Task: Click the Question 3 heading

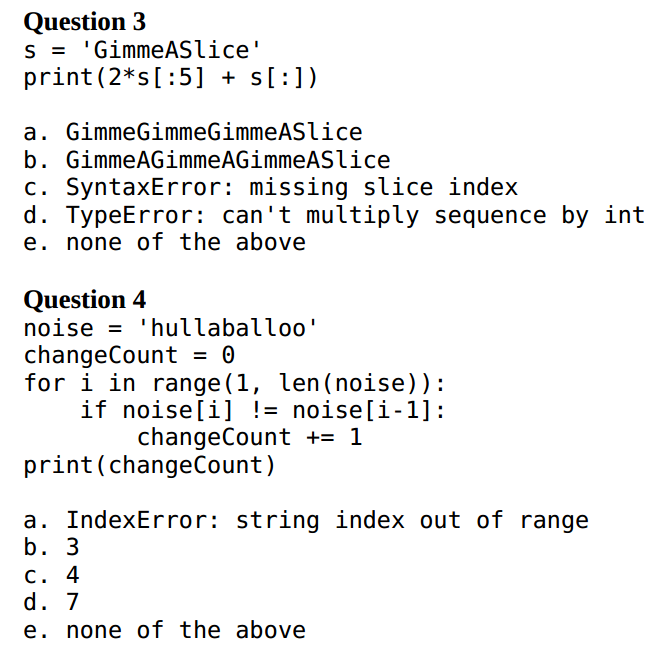Action: click(x=85, y=22)
